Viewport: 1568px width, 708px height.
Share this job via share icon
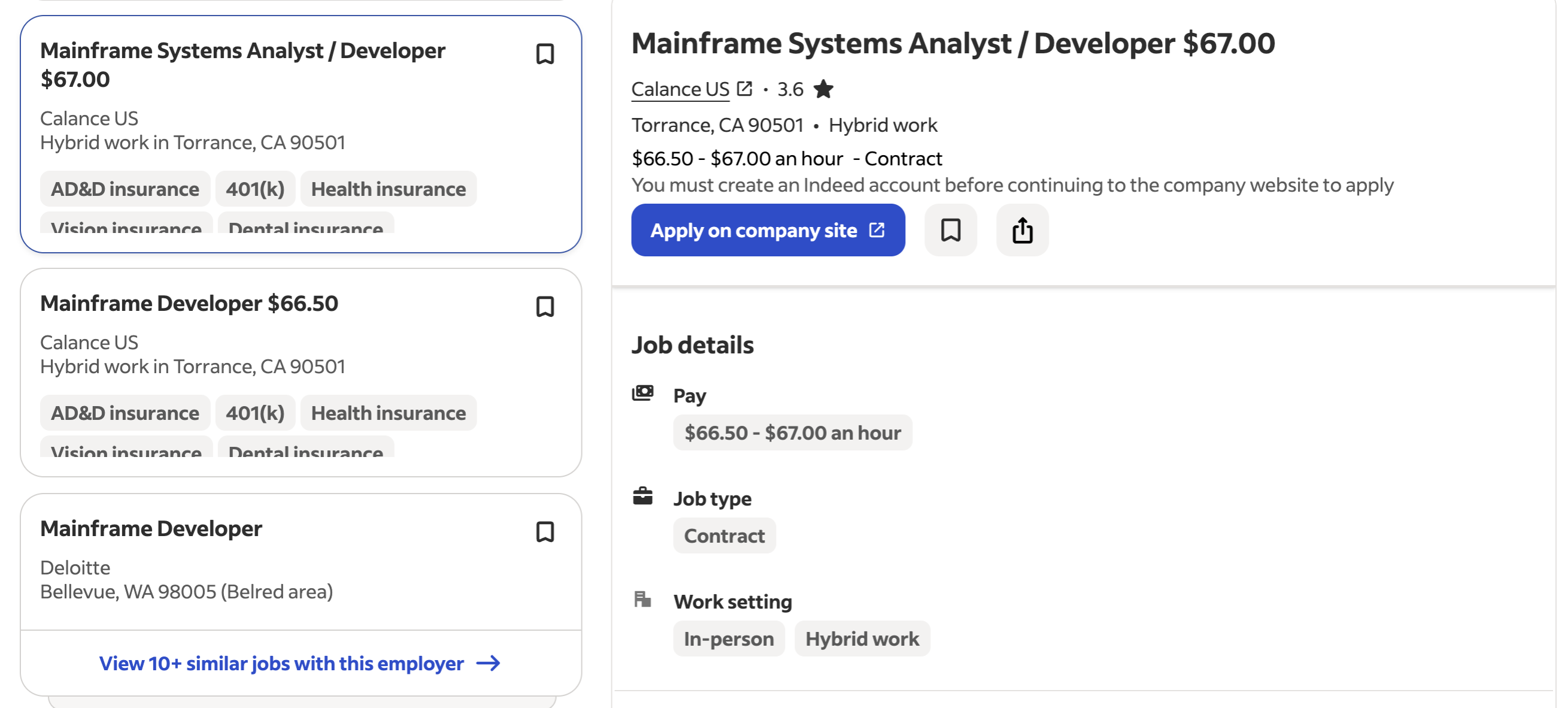(1022, 230)
